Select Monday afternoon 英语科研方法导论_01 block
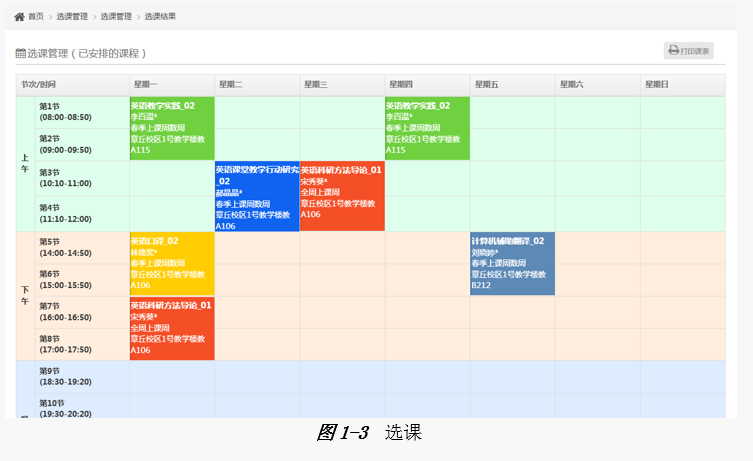 tap(172, 328)
